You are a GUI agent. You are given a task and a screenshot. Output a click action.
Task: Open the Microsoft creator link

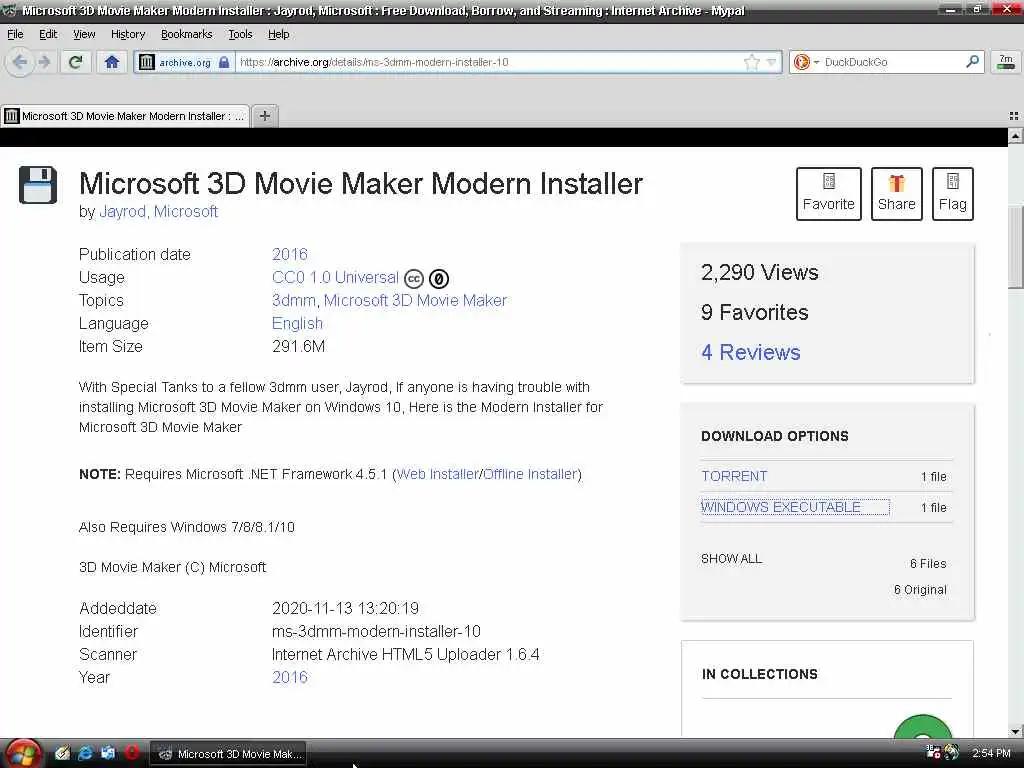(185, 212)
